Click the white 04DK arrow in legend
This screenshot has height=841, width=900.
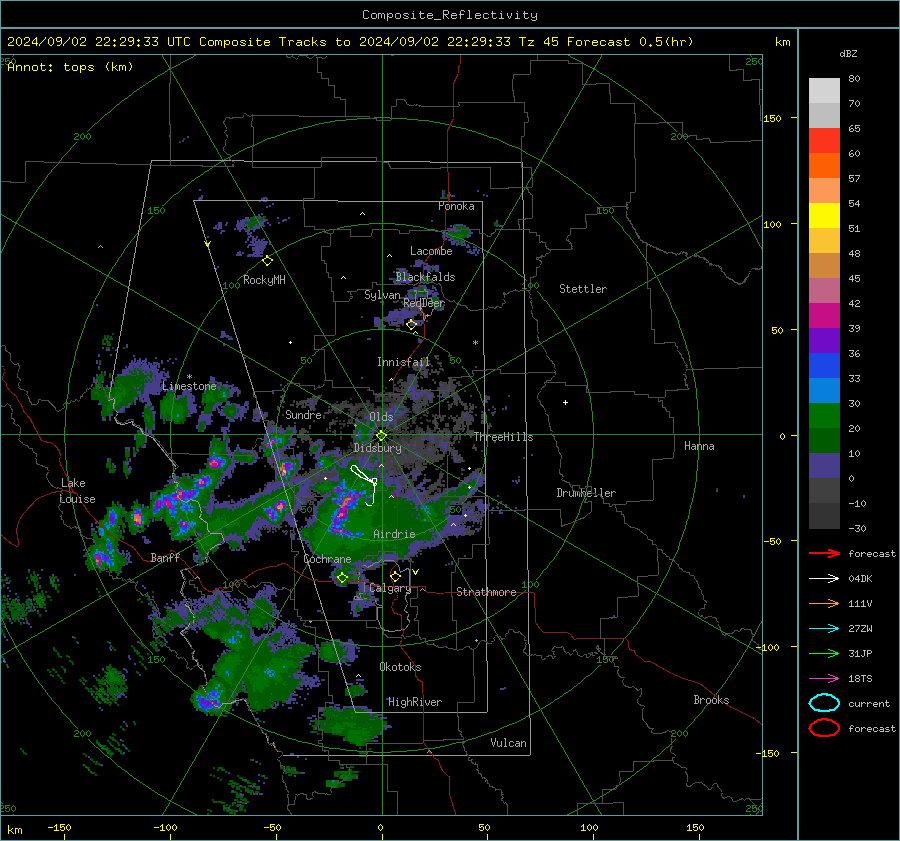point(824,578)
